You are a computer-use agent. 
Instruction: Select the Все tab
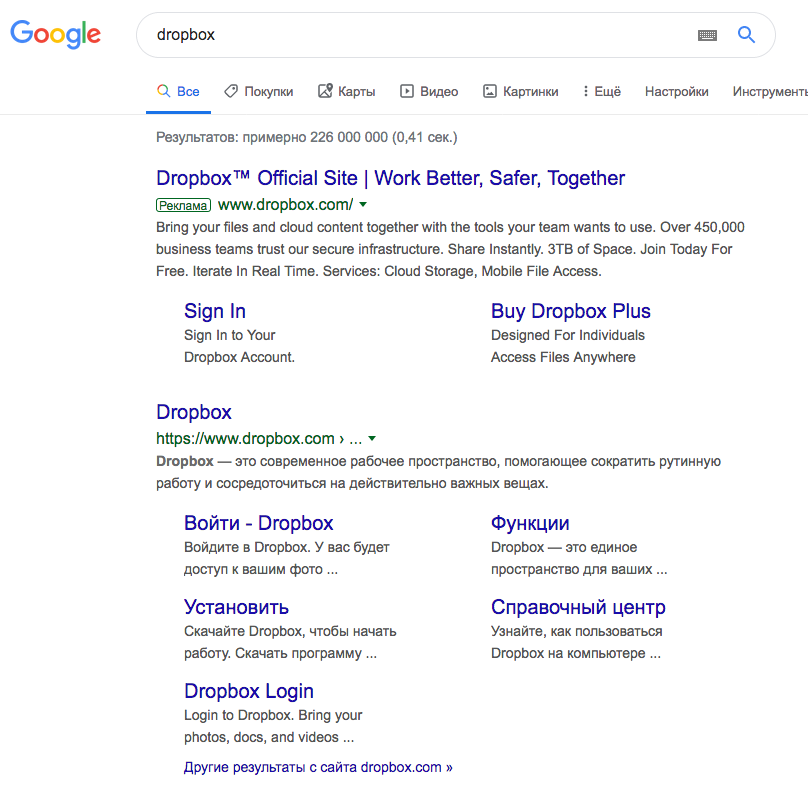click(178, 91)
